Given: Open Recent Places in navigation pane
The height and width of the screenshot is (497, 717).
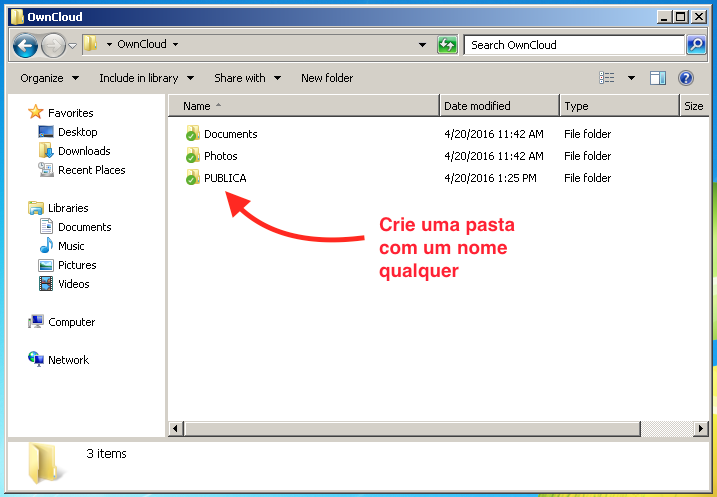Looking at the screenshot, I should (x=91, y=170).
